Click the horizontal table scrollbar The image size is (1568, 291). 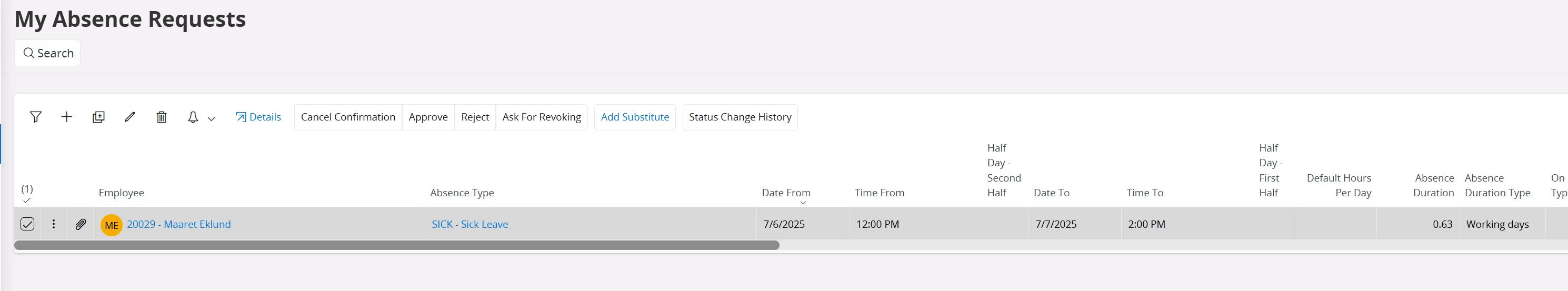pyautogui.click(x=396, y=245)
